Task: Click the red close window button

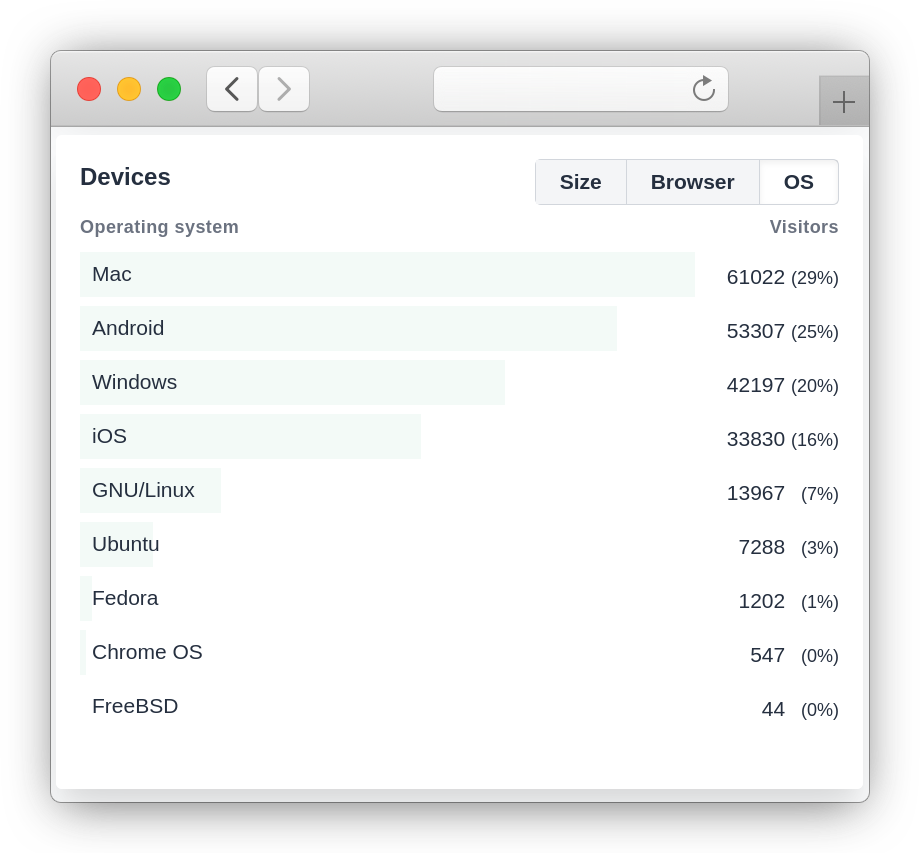Action: (89, 89)
